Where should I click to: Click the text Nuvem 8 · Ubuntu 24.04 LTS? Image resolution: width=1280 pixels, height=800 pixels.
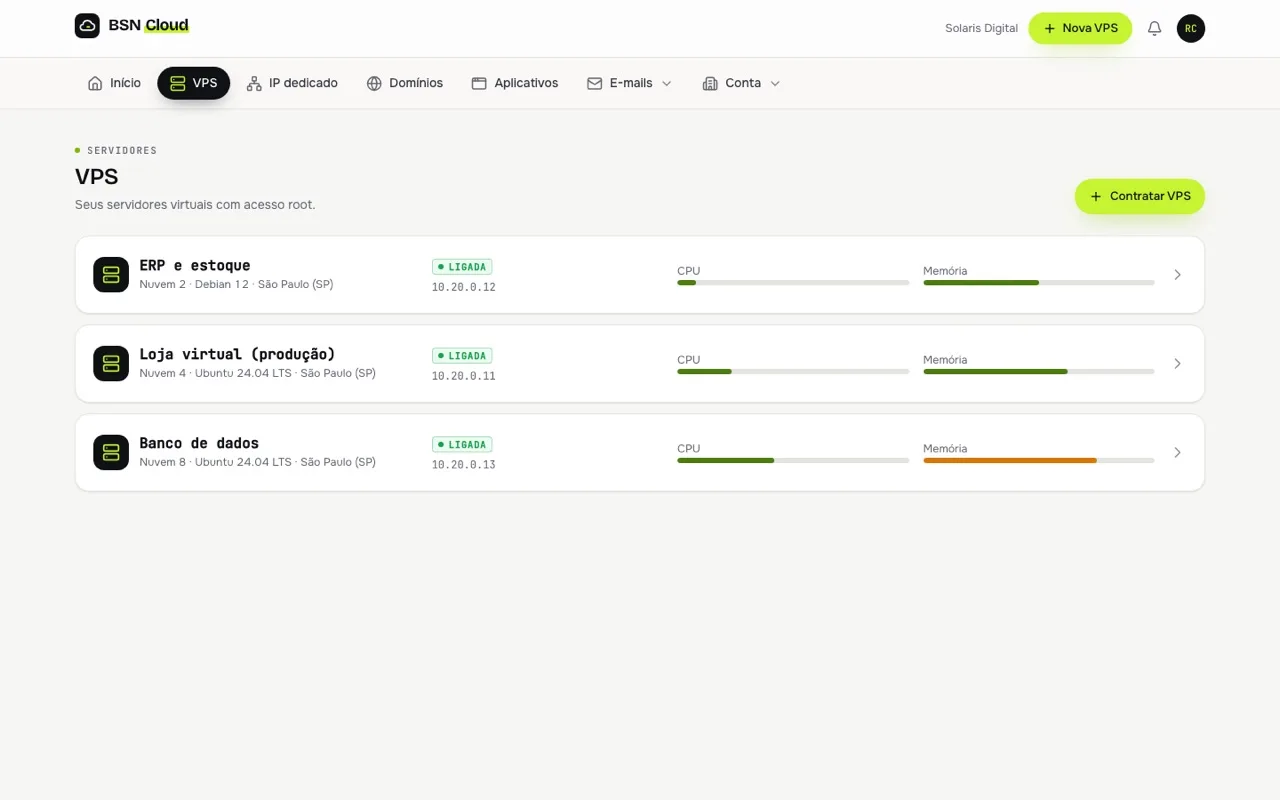pyautogui.click(x=215, y=462)
